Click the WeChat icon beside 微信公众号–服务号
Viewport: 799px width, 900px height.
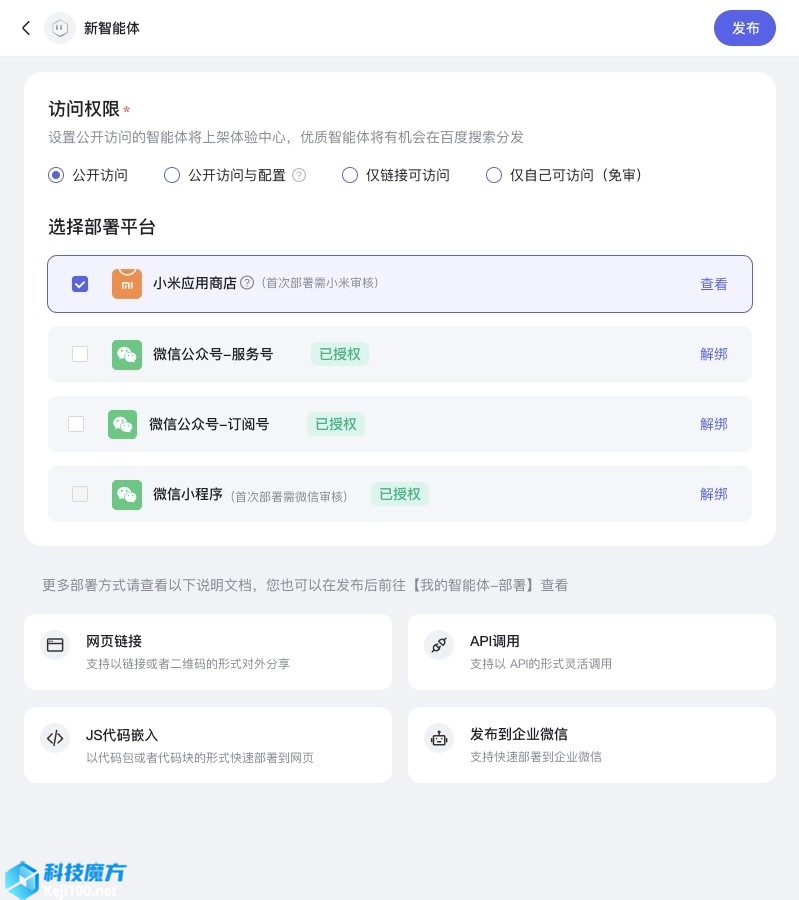coord(127,354)
